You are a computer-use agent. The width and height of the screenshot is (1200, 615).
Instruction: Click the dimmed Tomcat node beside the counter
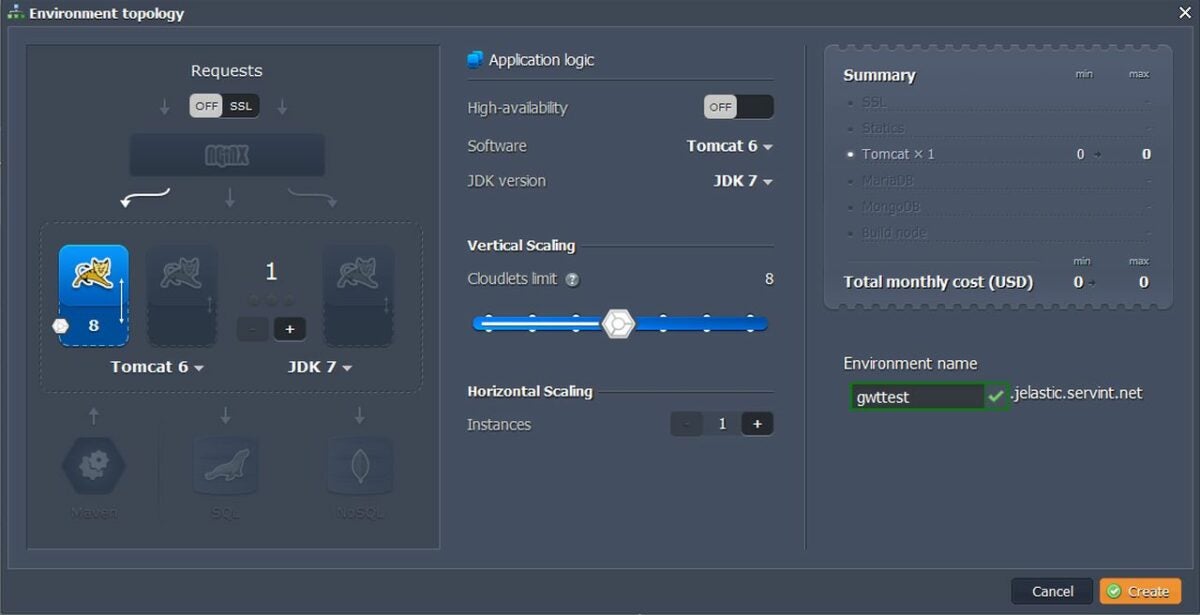click(x=358, y=296)
